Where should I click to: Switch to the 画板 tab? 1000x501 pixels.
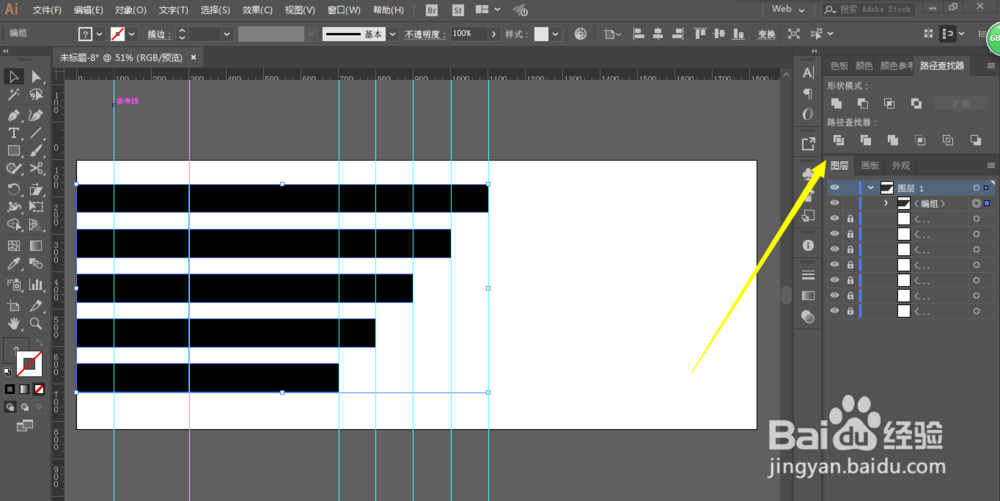click(870, 165)
